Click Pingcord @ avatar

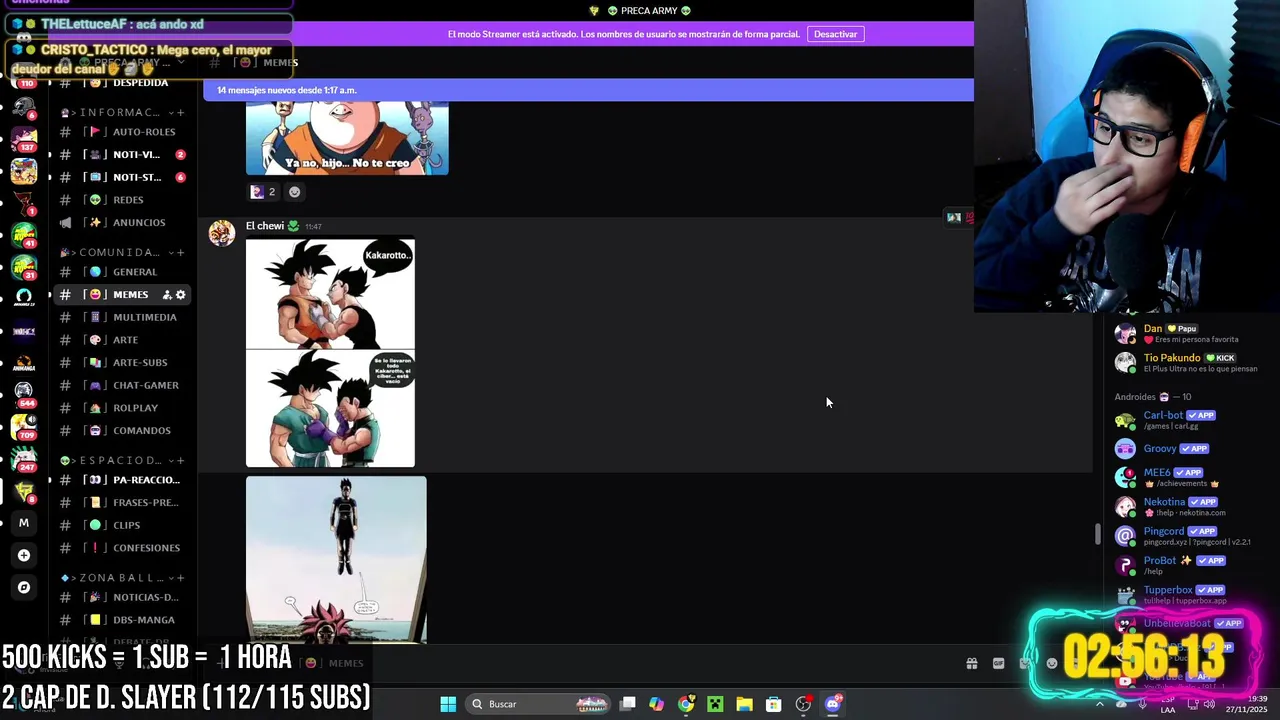pyautogui.click(x=1126, y=536)
